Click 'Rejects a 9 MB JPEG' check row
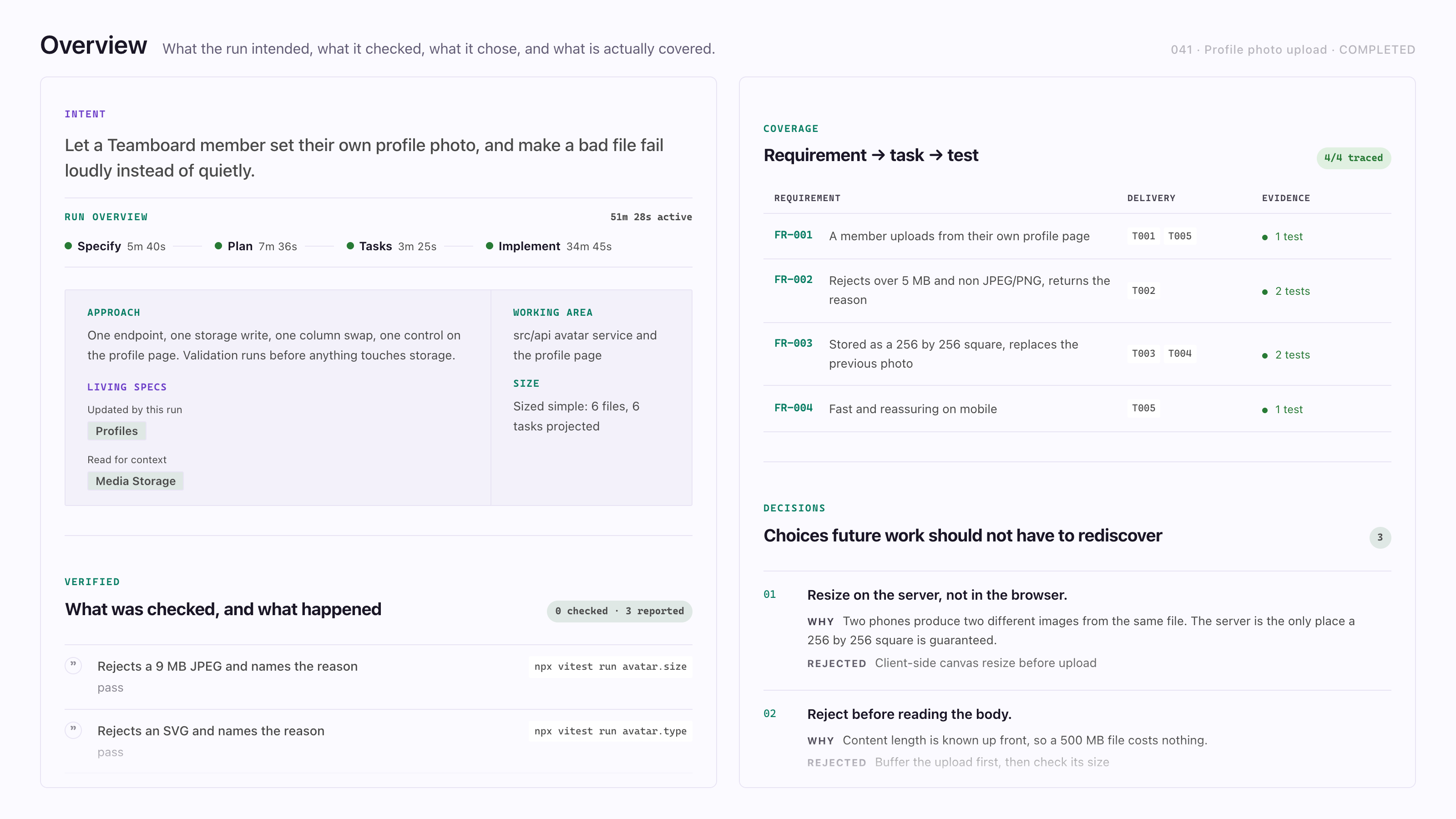This screenshot has height=819, width=1456. [378, 677]
